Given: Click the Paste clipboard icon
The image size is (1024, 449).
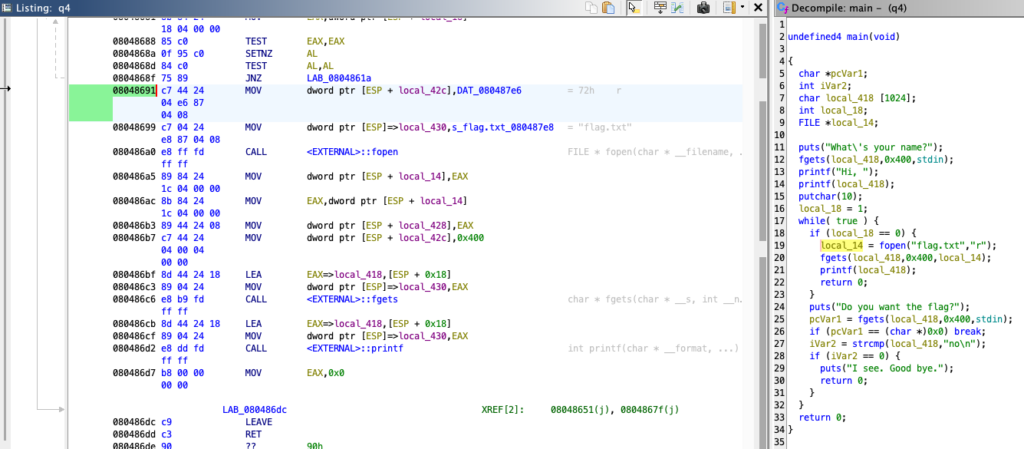Looking at the screenshot, I should click(x=609, y=8).
